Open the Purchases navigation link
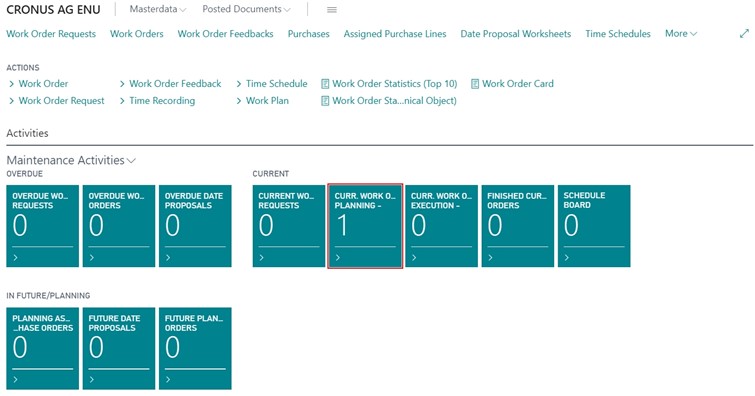 tap(309, 34)
